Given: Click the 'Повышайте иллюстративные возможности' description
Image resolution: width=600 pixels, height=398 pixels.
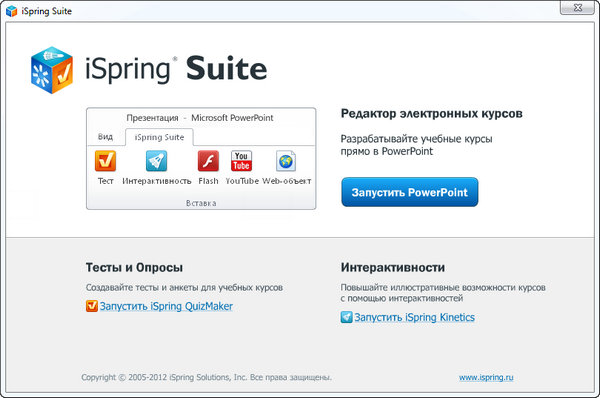Looking at the screenshot, I should [443, 293].
